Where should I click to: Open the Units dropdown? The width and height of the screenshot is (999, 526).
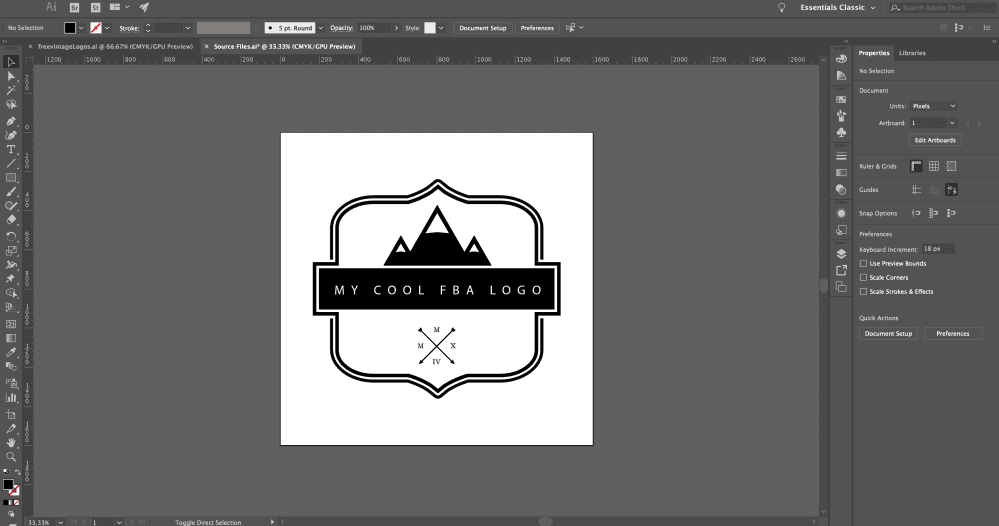pyautogui.click(x=933, y=106)
